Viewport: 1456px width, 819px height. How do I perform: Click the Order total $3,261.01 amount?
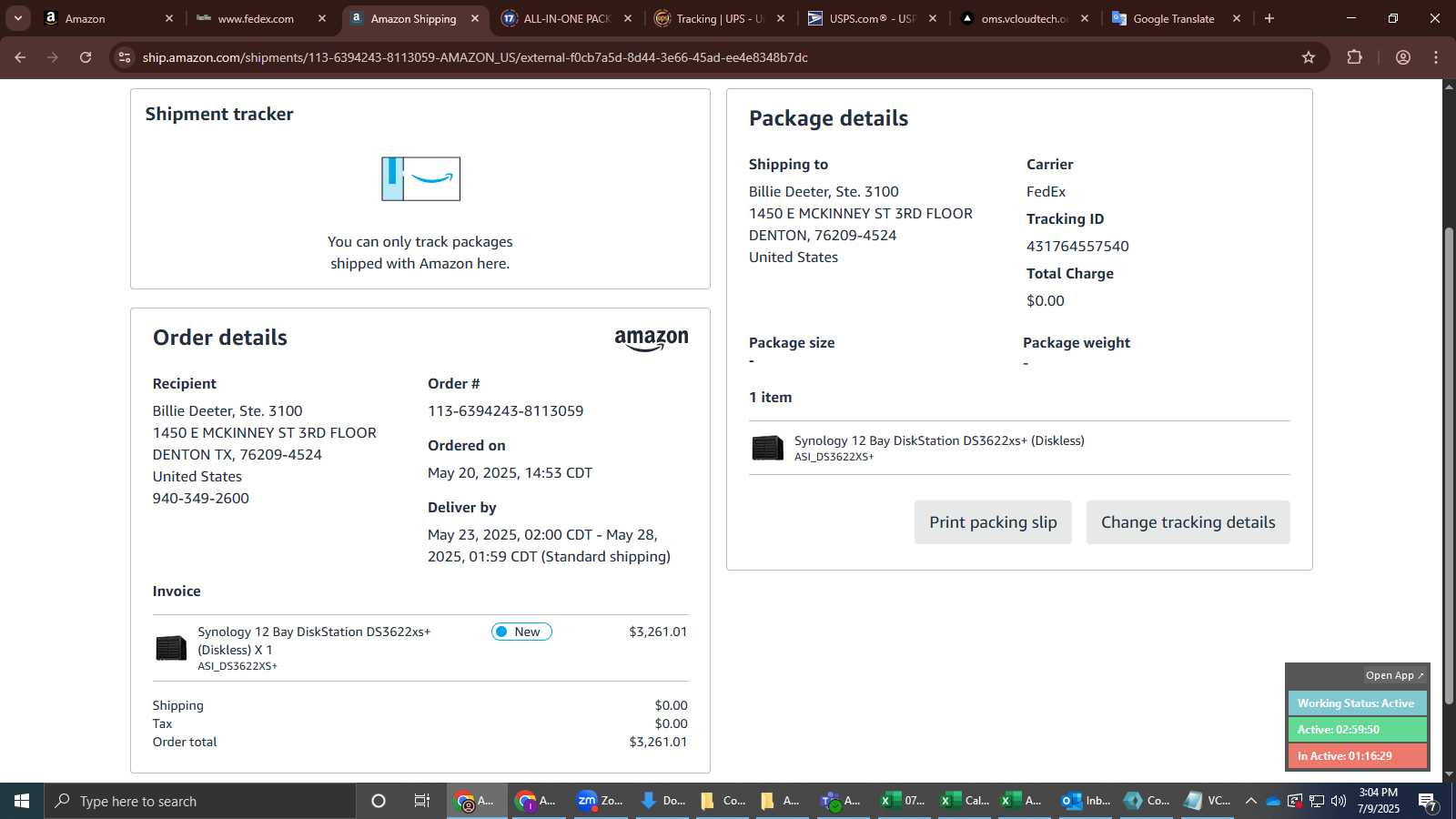[x=658, y=742]
